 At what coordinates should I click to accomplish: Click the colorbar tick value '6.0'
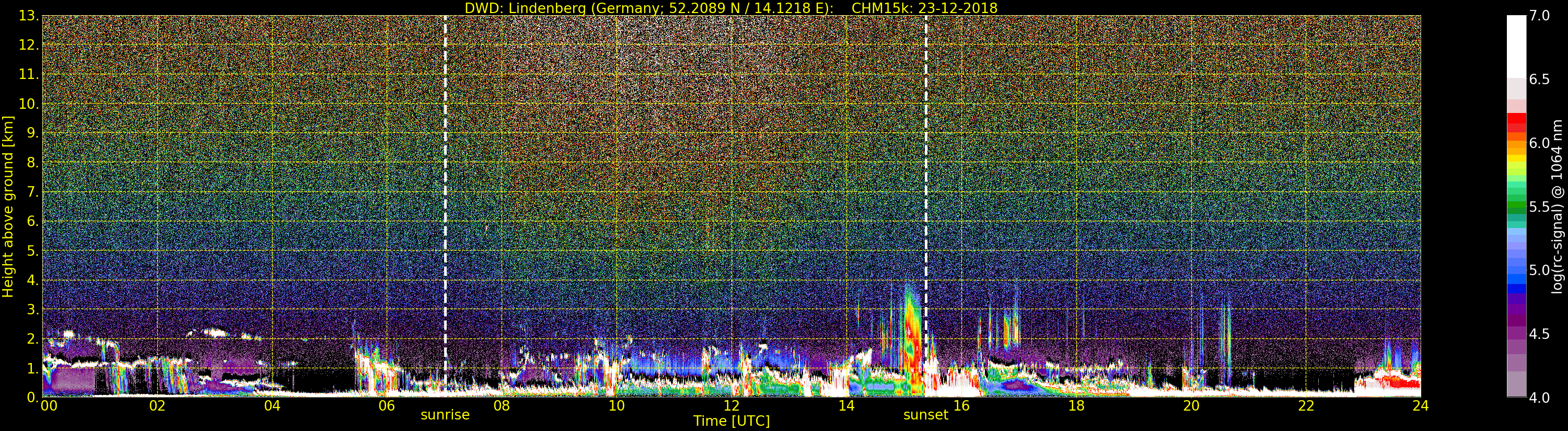coord(1539,143)
